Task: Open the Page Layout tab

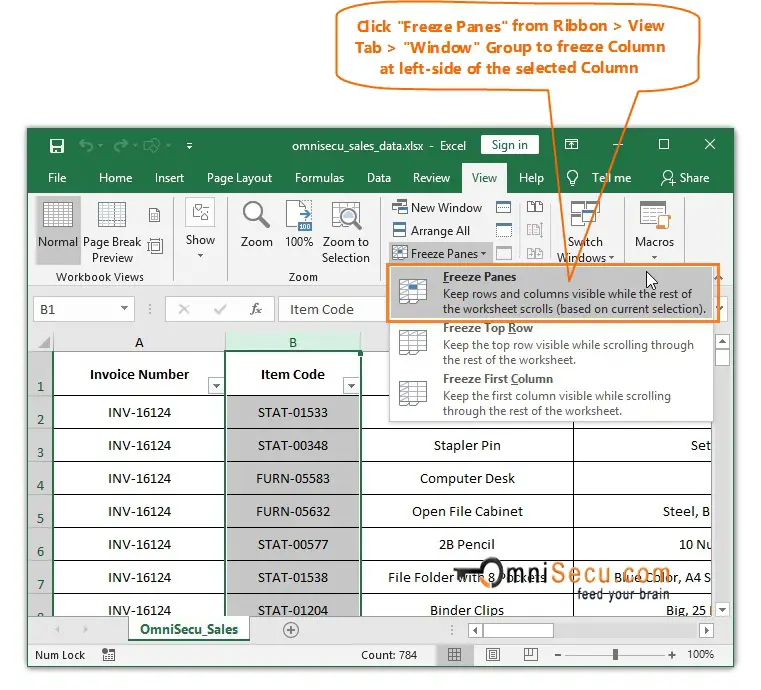Action: (239, 178)
